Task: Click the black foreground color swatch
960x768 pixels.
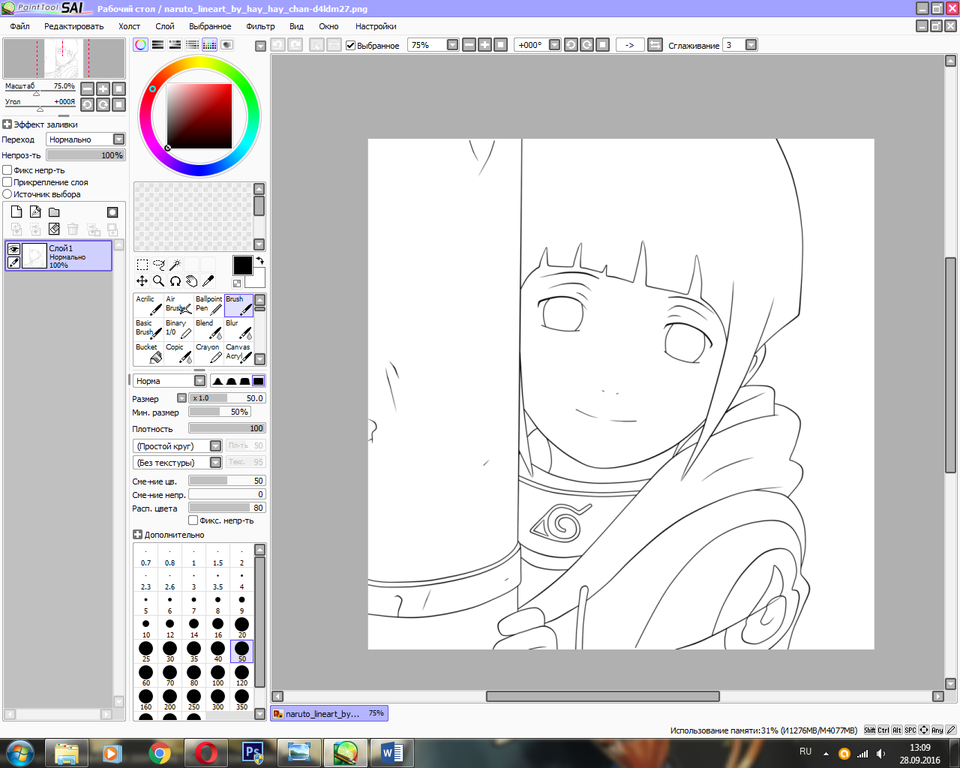Action: click(x=242, y=265)
